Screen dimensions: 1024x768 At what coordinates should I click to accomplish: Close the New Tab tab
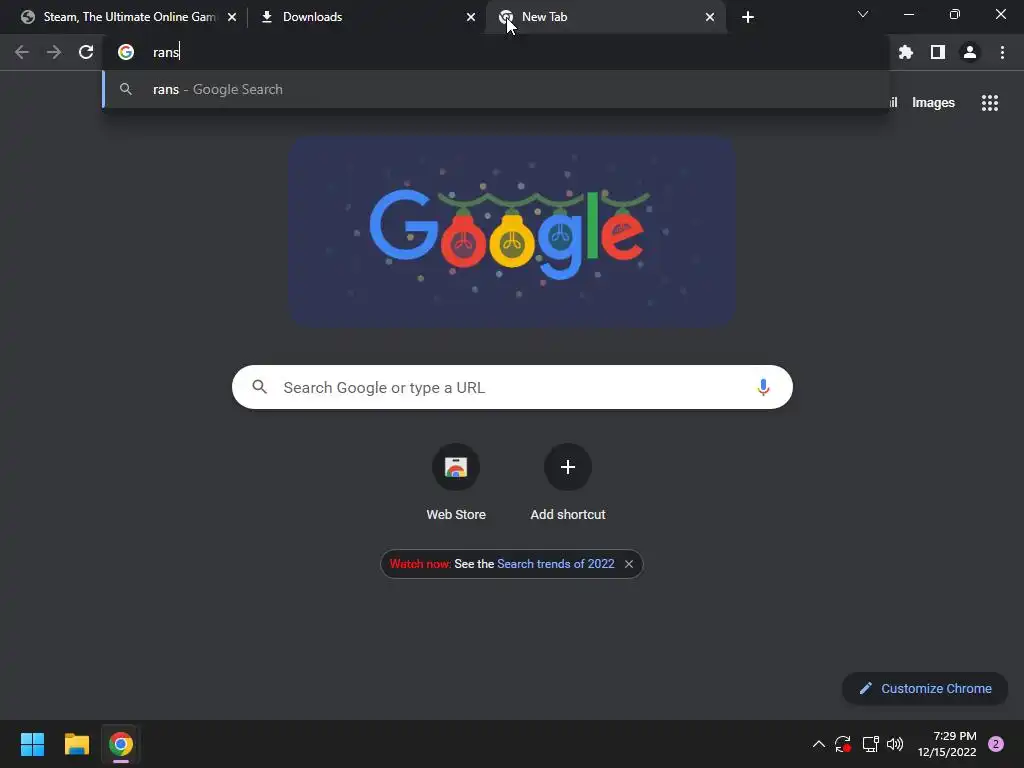710,17
